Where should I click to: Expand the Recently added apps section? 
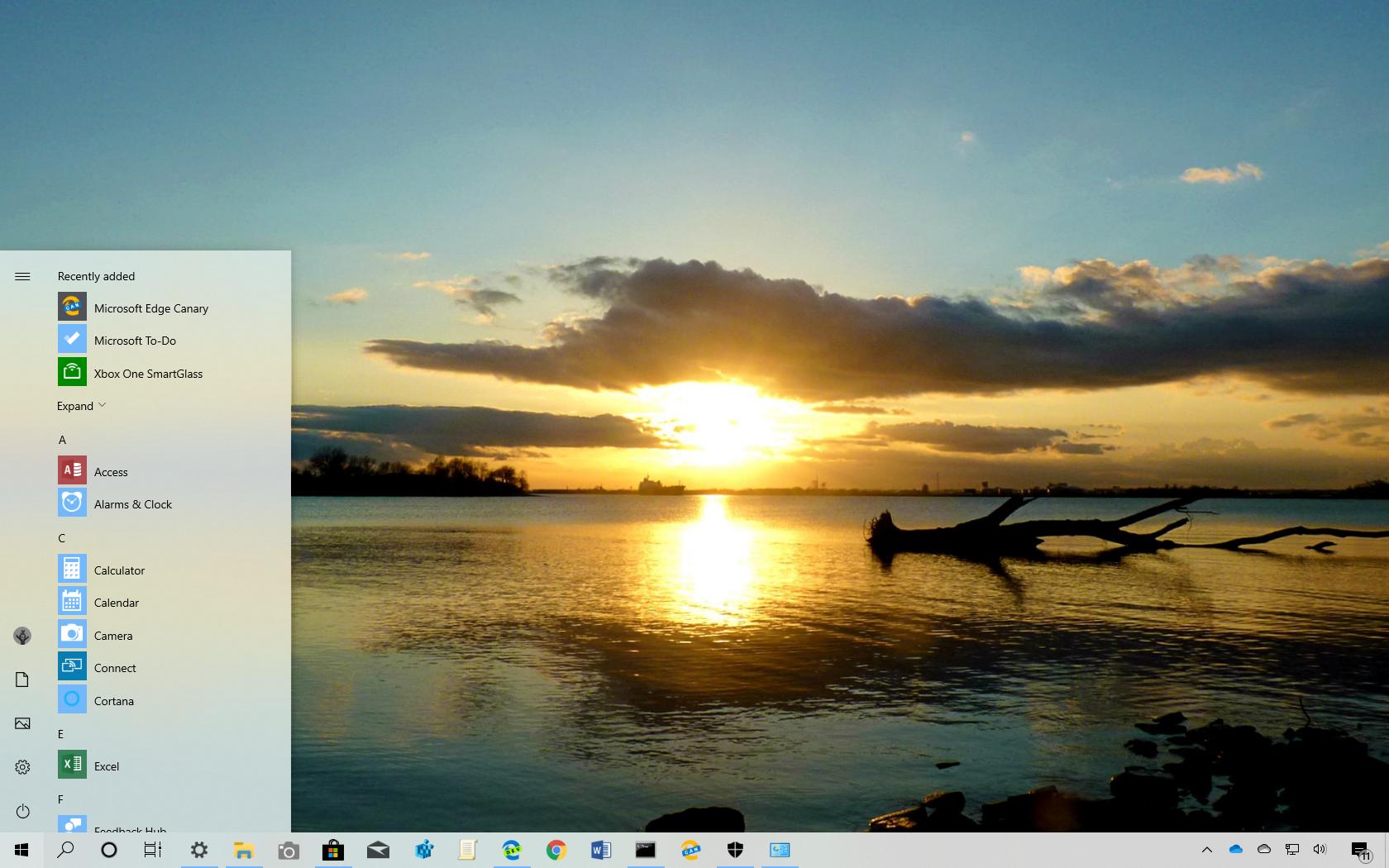pos(80,406)
